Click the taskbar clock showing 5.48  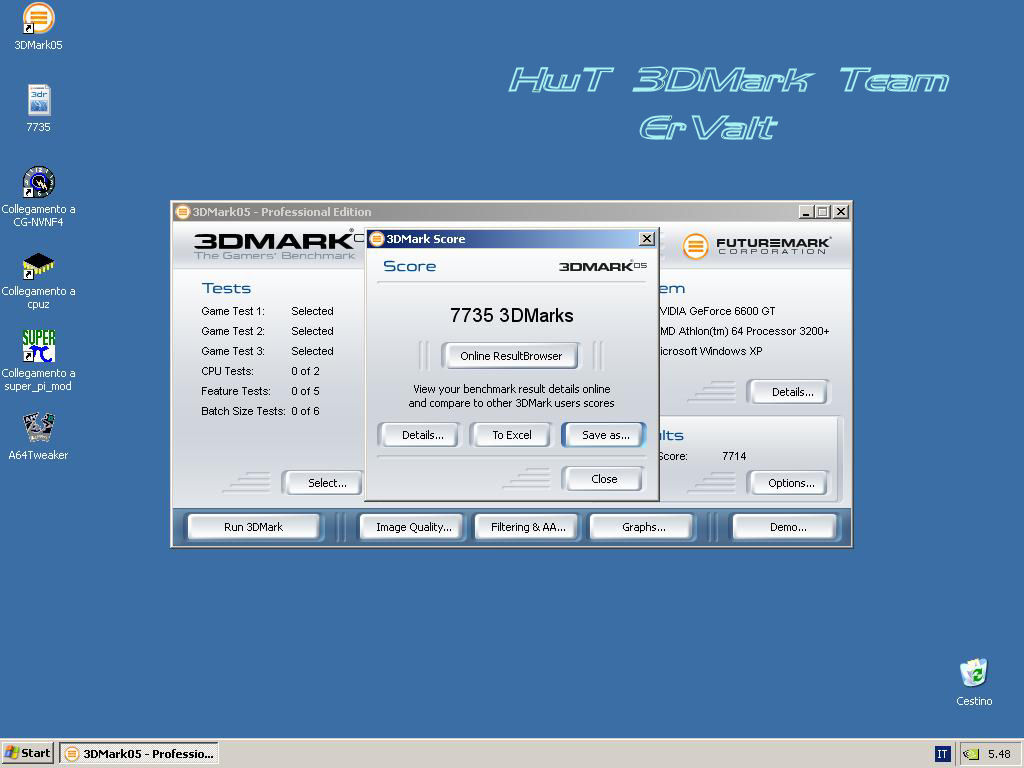click(x=999, y=754)
